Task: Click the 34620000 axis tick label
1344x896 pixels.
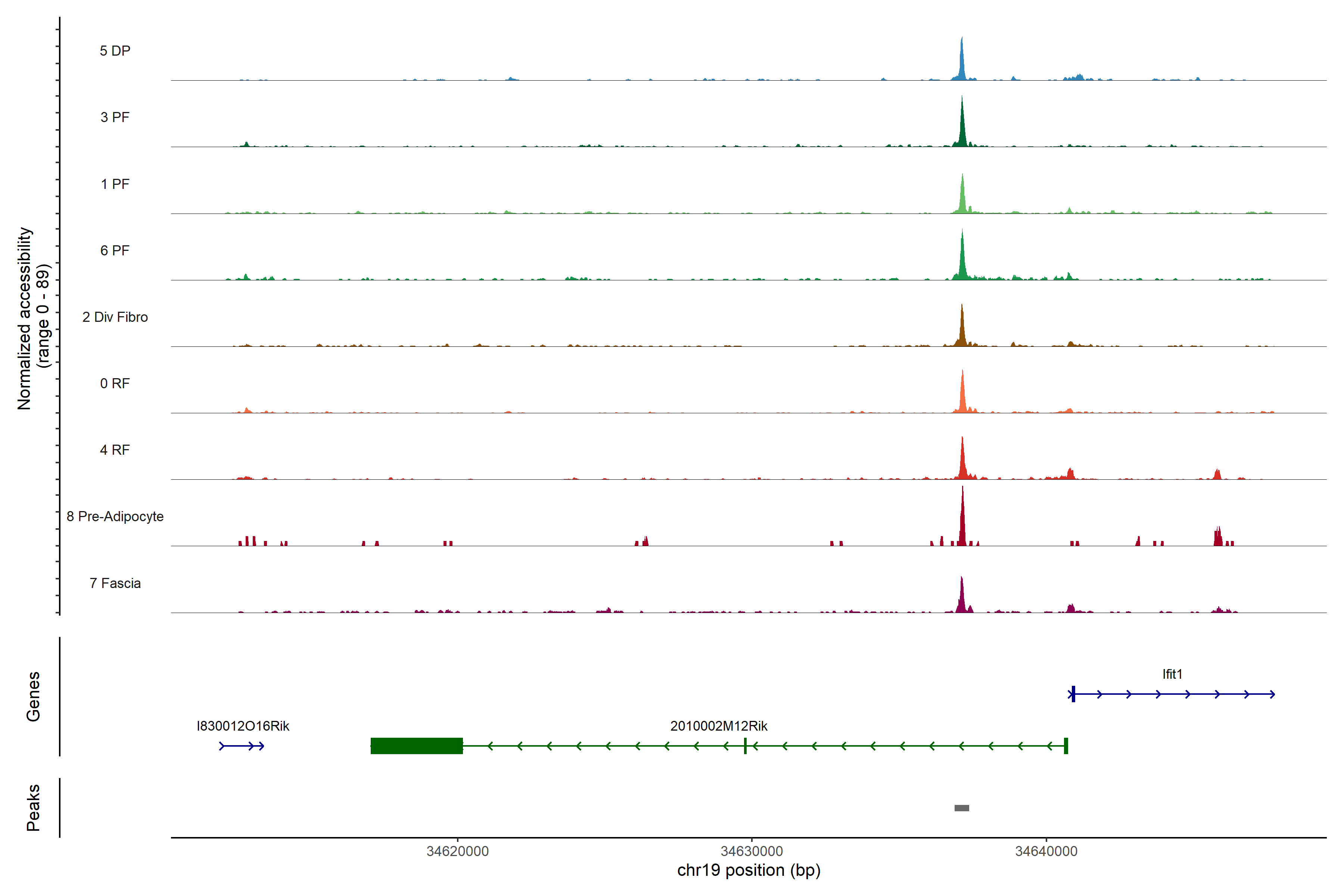Action: point(457,851)
